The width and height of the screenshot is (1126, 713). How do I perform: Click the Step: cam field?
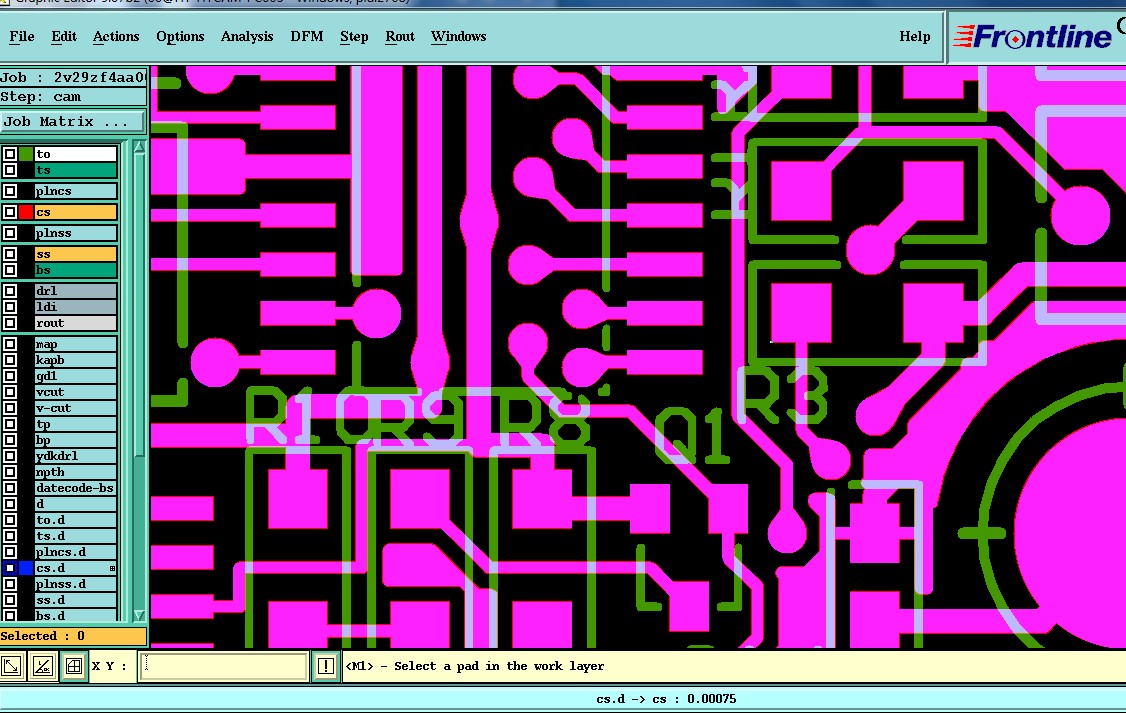(73, 97)
